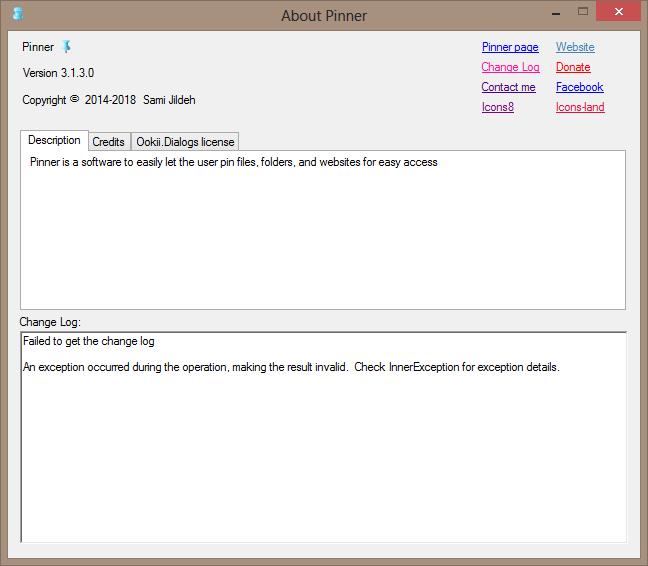Open the Change Log link
This screenshot has width=648, height=566.
[510, 67]
